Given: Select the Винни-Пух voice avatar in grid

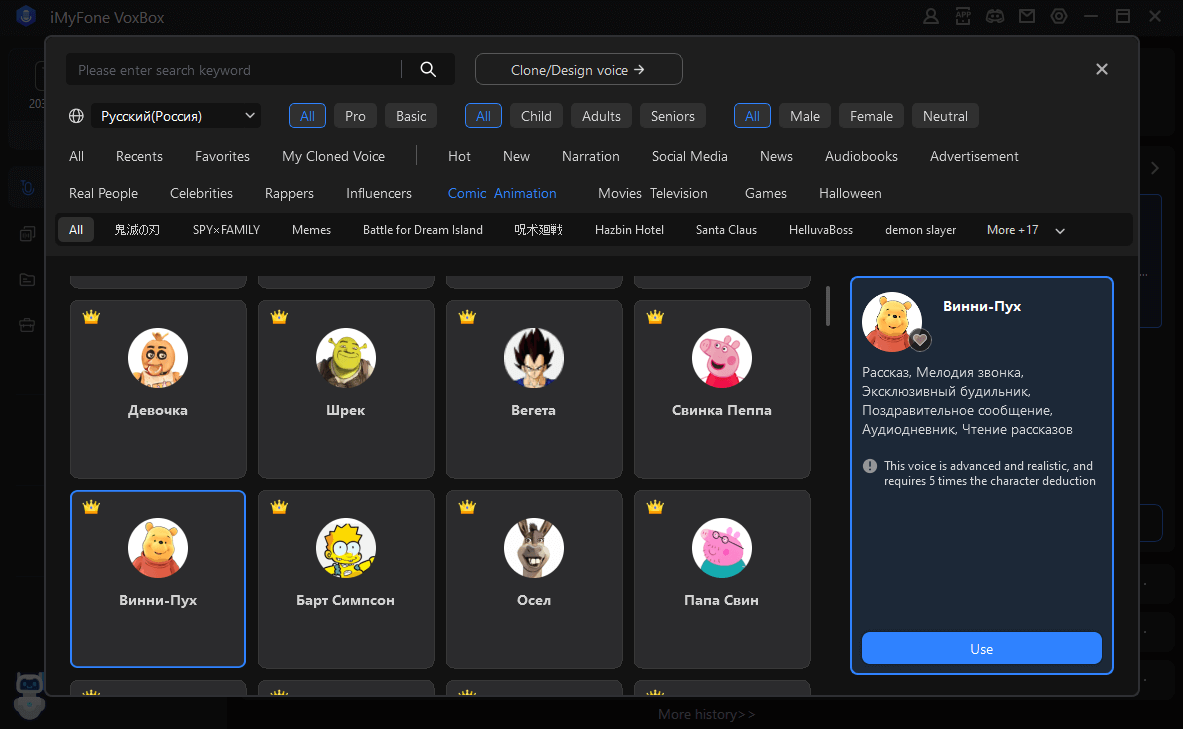Looking at the screenshot, I should click(158, 548).
